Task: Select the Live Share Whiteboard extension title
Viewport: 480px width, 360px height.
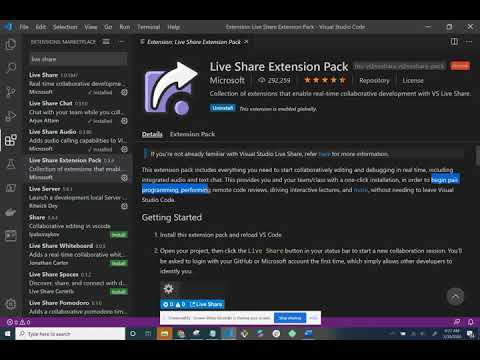Action: 61,246
